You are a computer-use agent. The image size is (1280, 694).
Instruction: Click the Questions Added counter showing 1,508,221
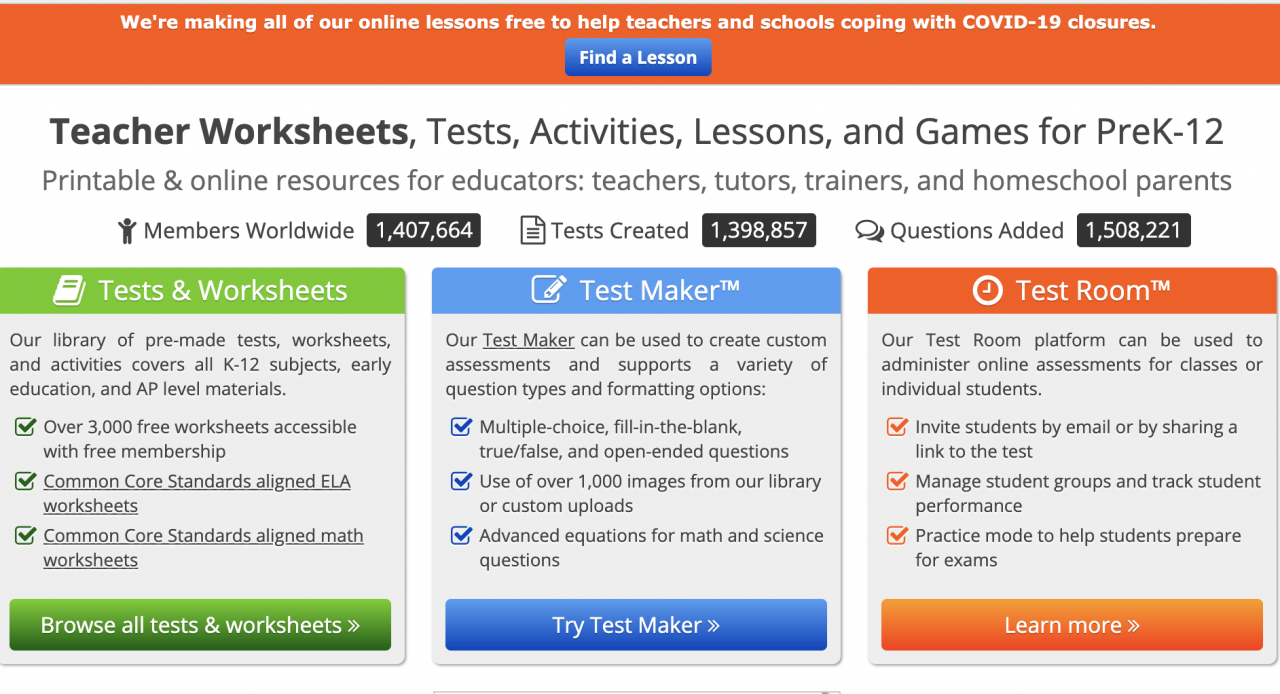click(x=1133, y=230)
